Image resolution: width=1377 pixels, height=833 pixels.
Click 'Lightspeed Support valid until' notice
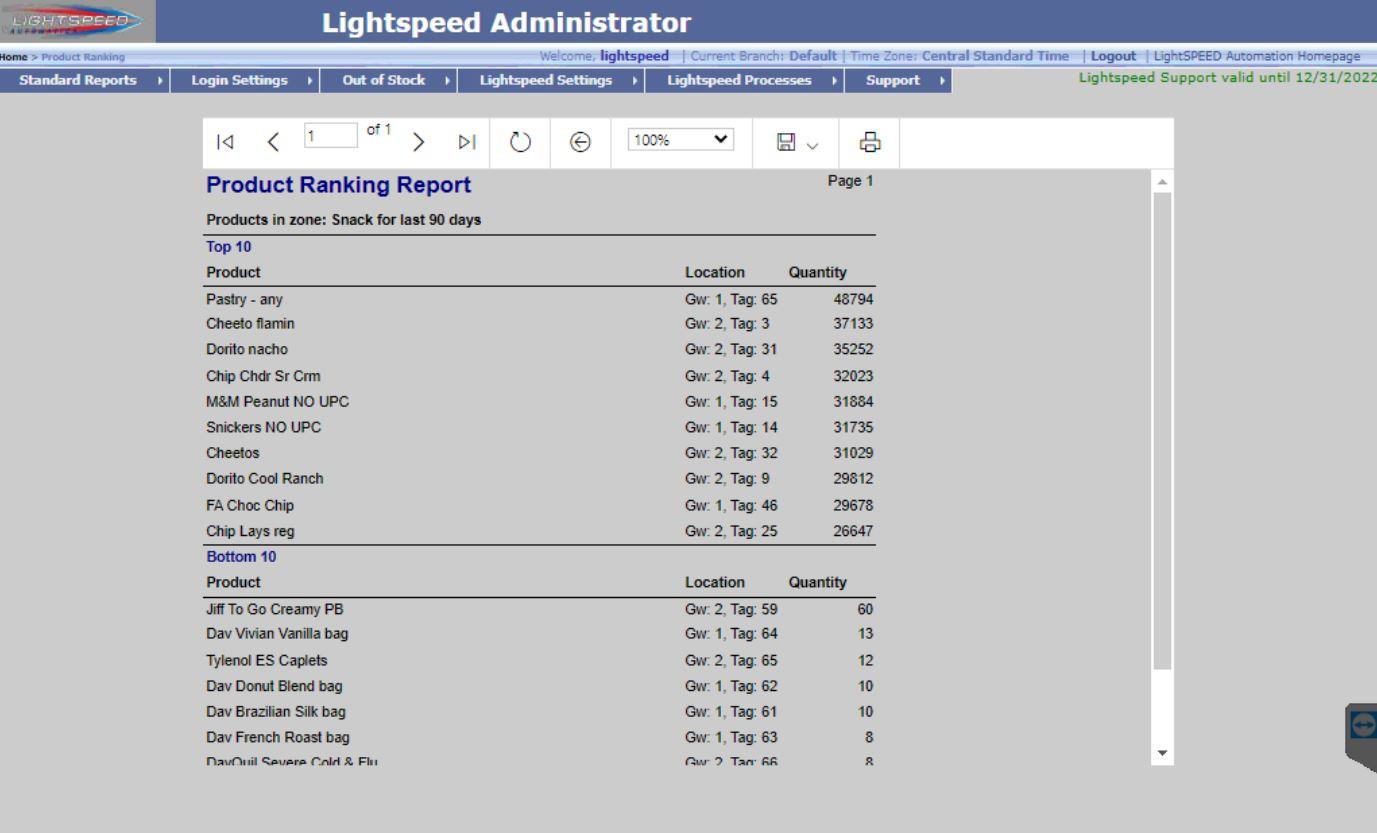1228,79
